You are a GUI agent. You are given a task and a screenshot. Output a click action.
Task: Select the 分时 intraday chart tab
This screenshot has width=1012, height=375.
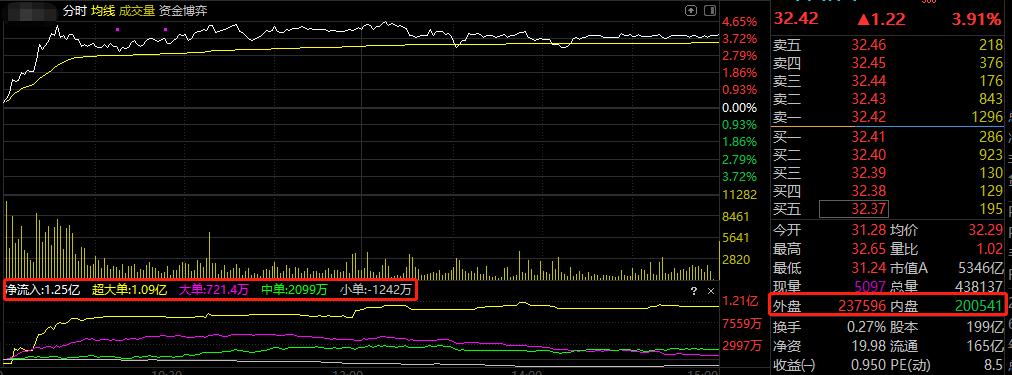[x=74, y=11]
